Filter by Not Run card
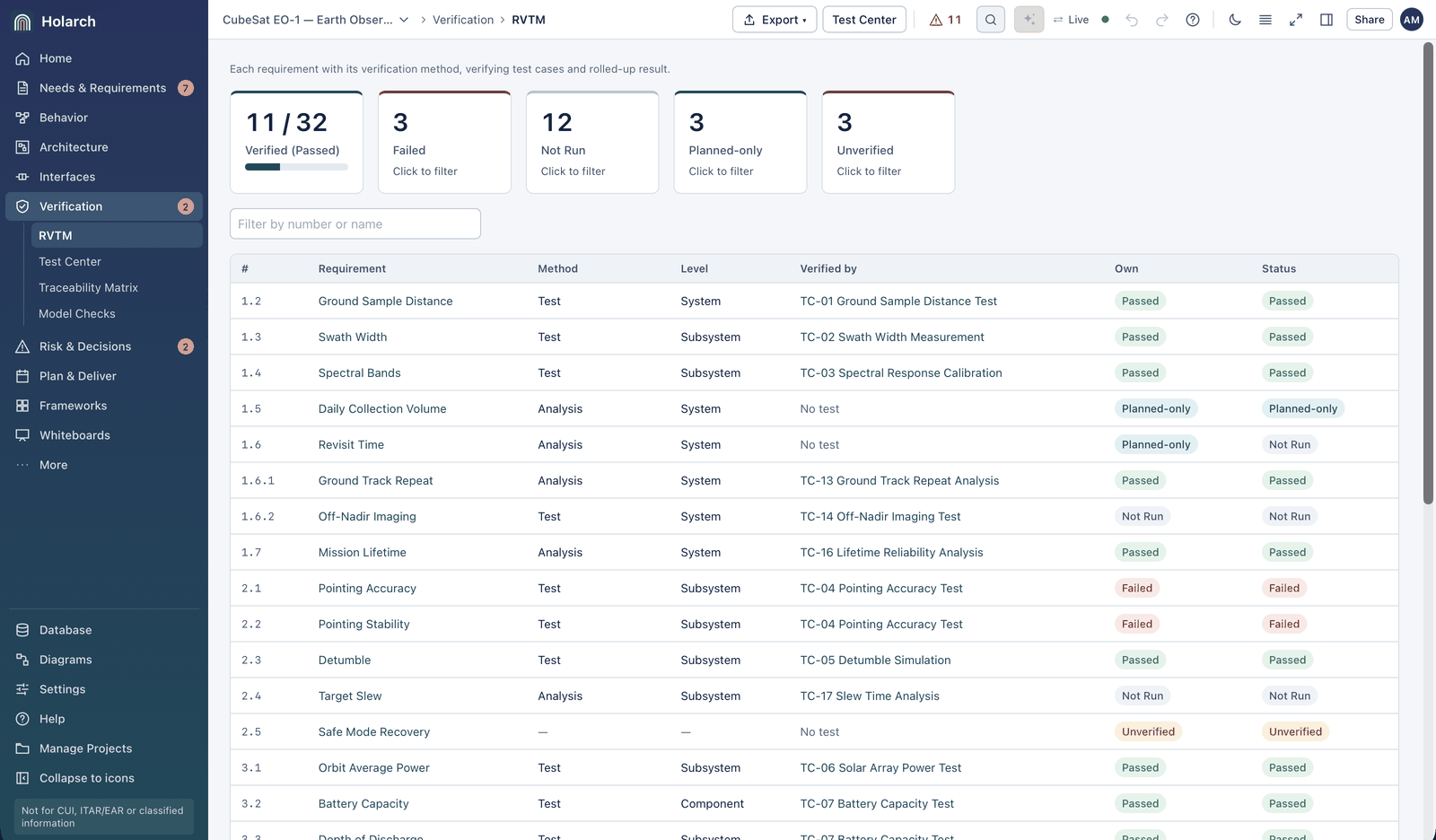1436x840 pixels. click(592, 142)
